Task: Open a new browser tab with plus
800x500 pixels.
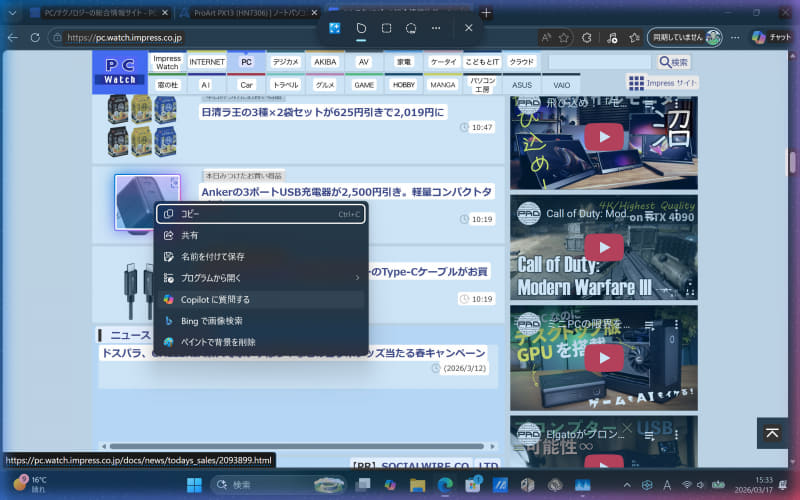Action: coord(486,13)
